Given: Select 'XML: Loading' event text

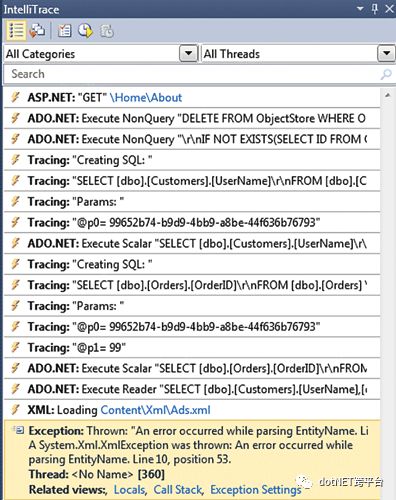Looking at the screenshot, I should click(62, 410).
